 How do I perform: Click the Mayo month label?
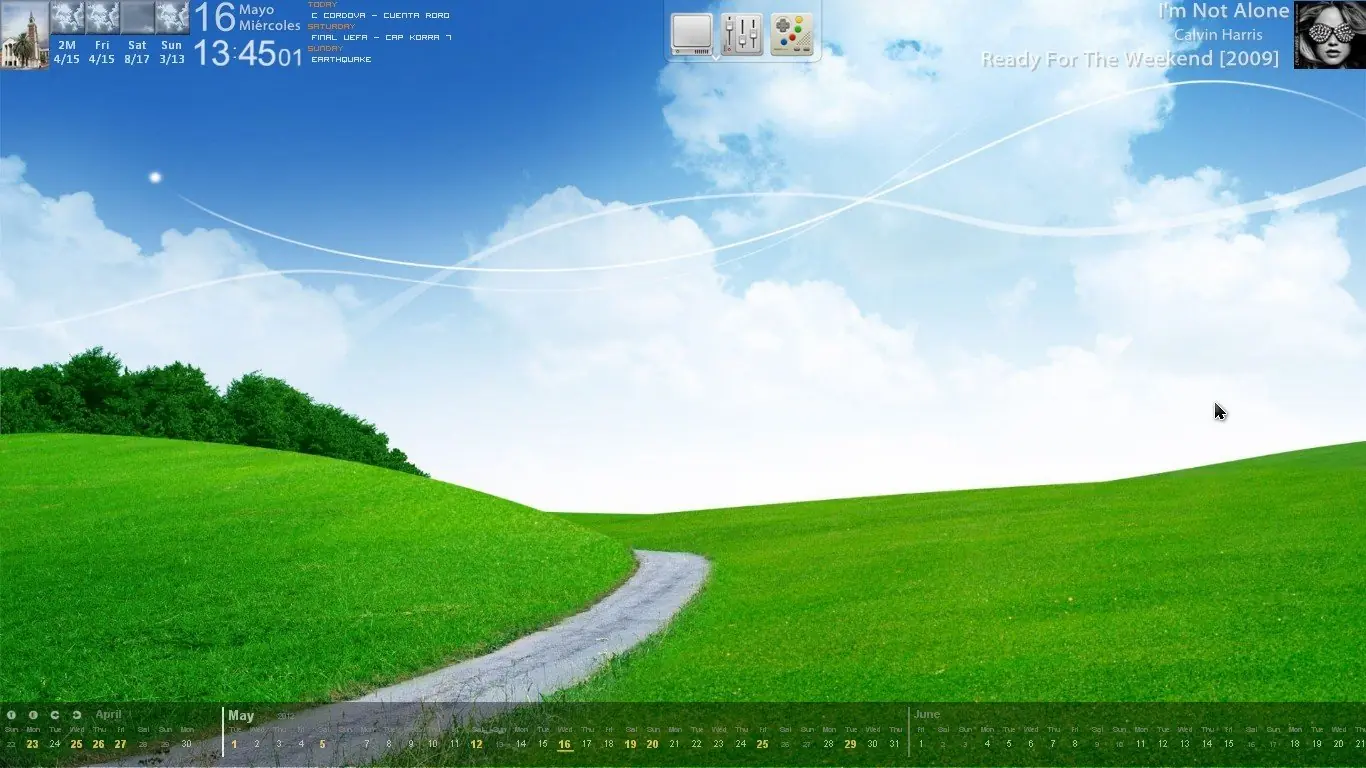pos(257,10)
